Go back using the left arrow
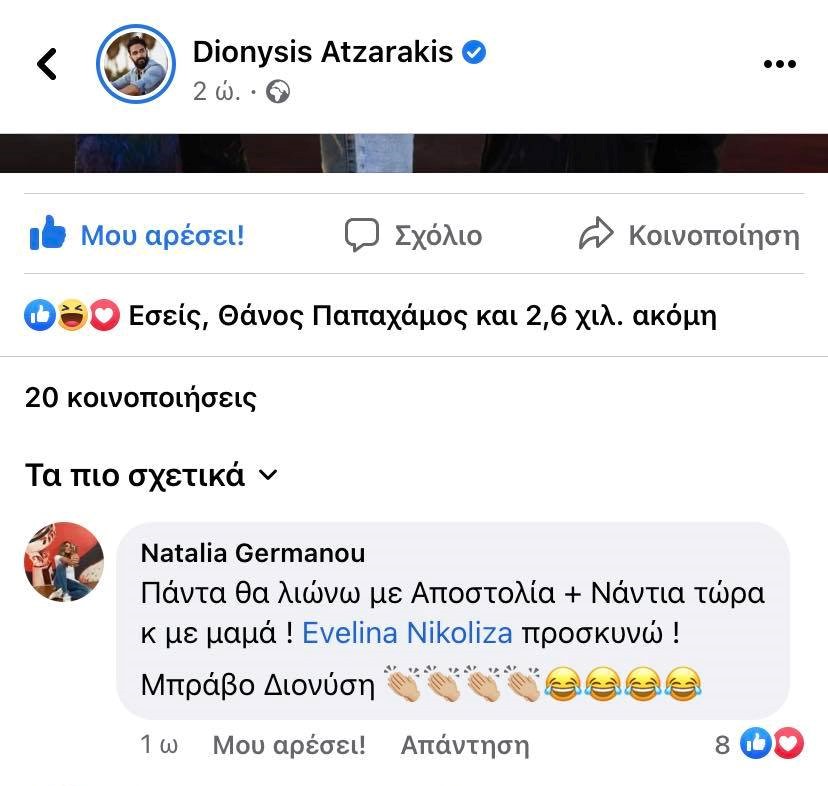This screenshot has height=786, width=828. pos(46,64)
